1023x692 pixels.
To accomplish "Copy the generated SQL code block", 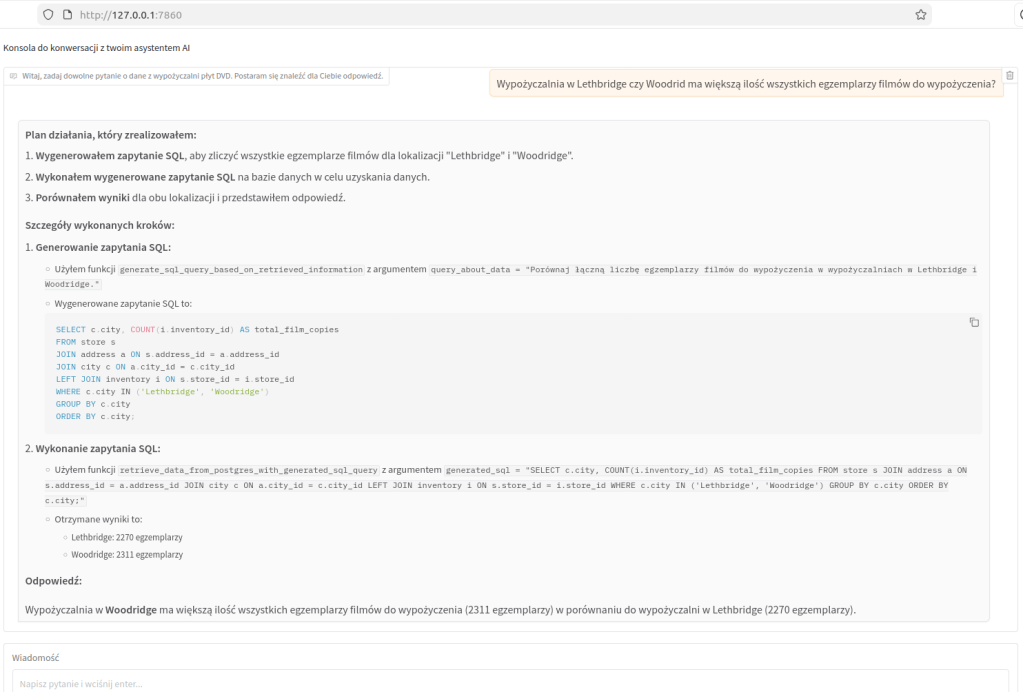I will pos(974,322).
